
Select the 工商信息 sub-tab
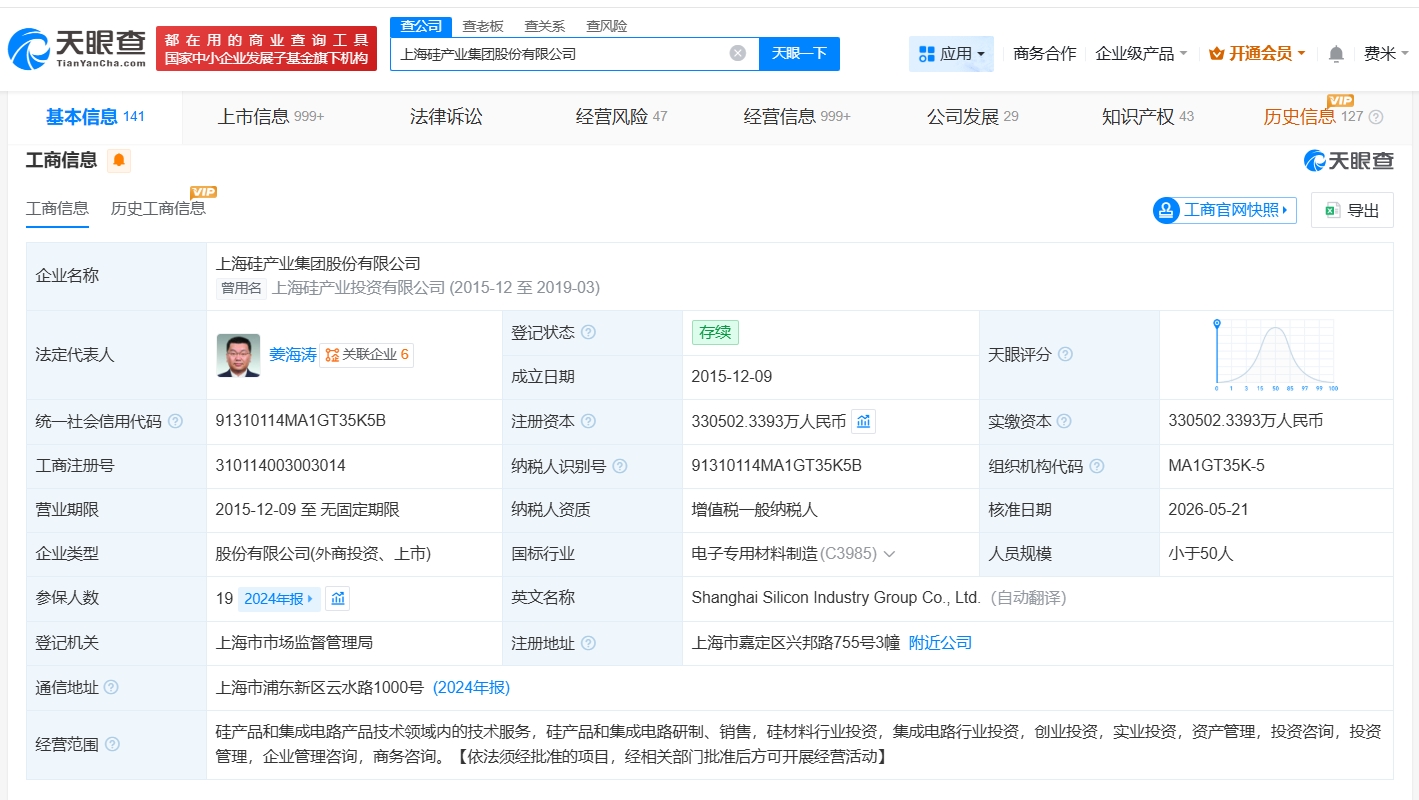pos(57,208)
